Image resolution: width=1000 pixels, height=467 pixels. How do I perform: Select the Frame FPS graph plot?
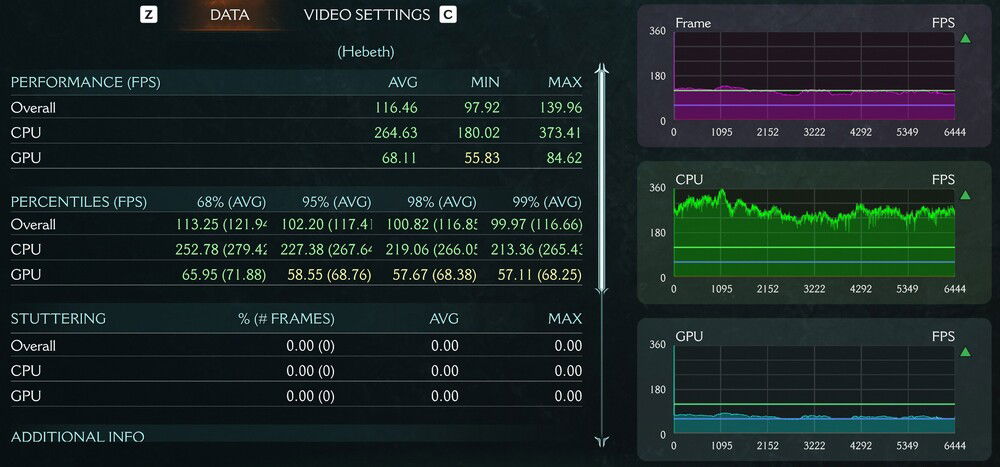(x=814, y=77)
